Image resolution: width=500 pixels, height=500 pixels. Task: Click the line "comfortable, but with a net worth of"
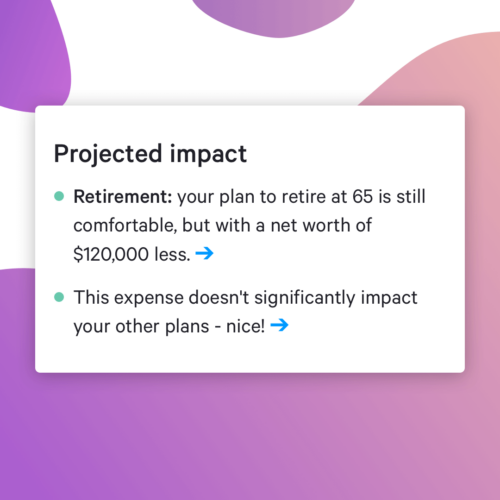pyautogui.click(x=222, y=225)
